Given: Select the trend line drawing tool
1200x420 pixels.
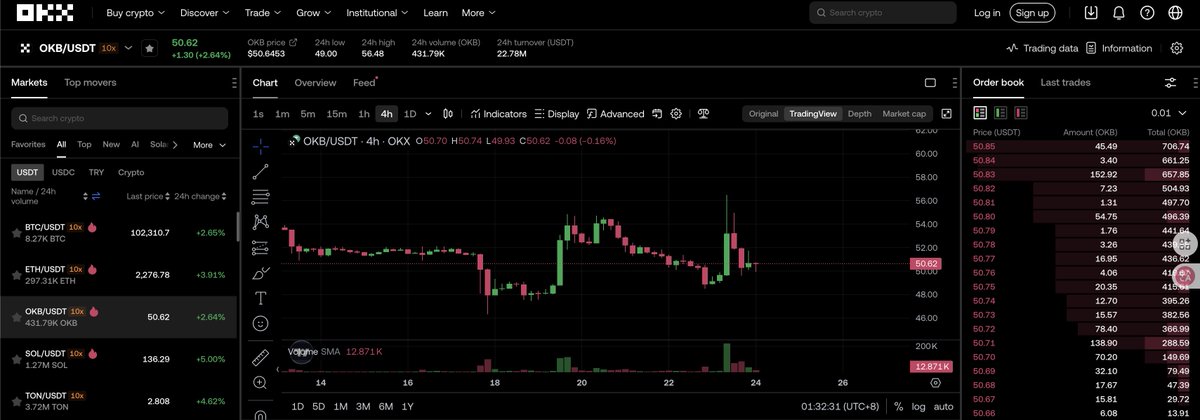Looking at the screenshot, I should (261, 171).
